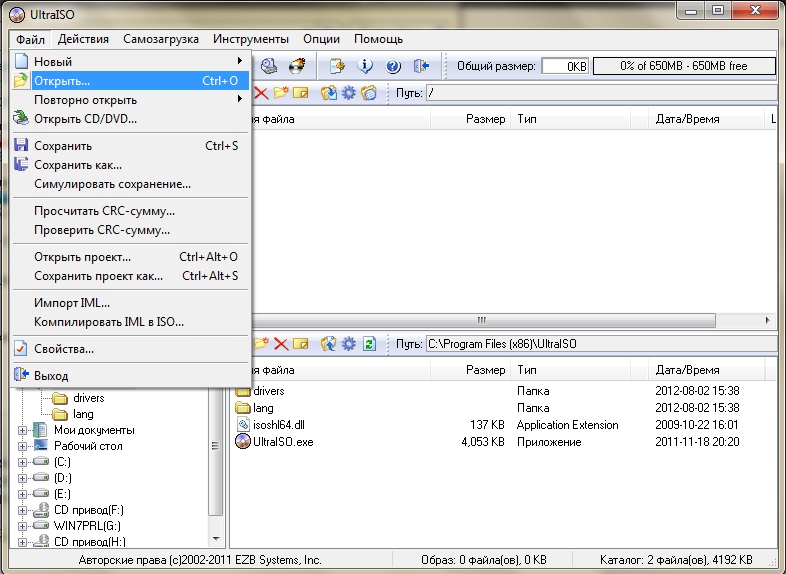This screenshot has width=786, height=574.
Task: Click Выход to quit
Action: coord(130,375)
